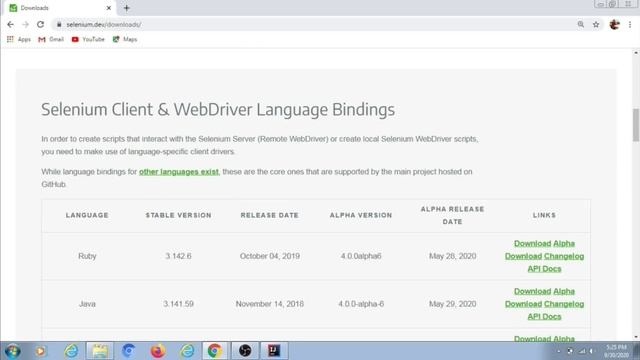Open a new browser tab
The image size is (640, 360).
pyautogui.click(x=127, y=8)
